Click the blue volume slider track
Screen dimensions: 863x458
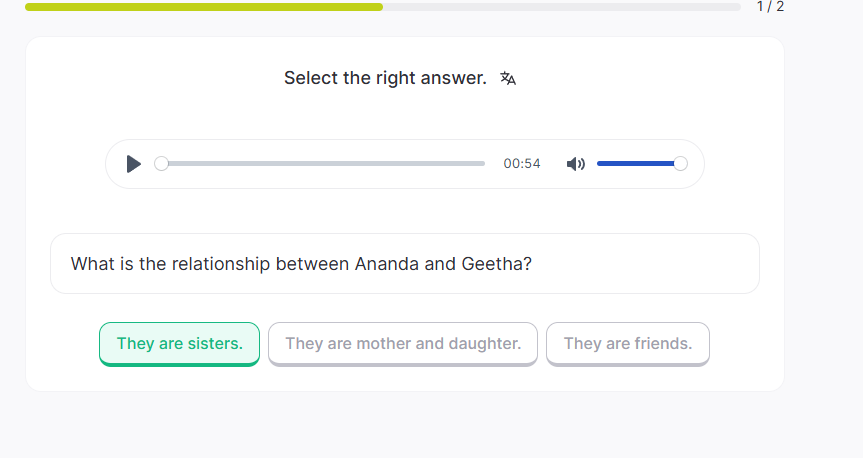(x=636, y=164)
